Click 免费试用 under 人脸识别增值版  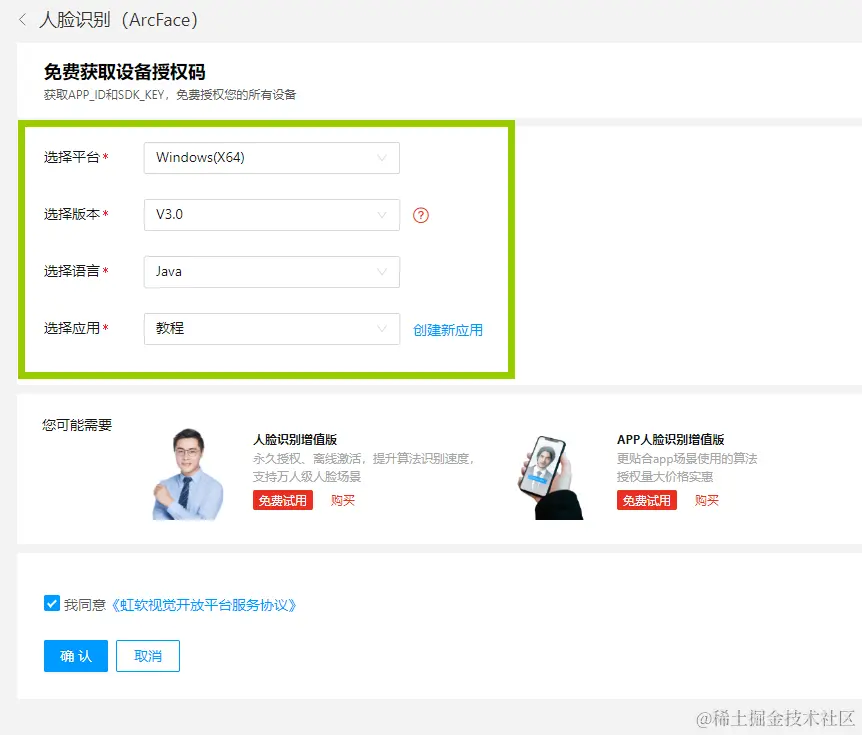click(x=283, y=500)
